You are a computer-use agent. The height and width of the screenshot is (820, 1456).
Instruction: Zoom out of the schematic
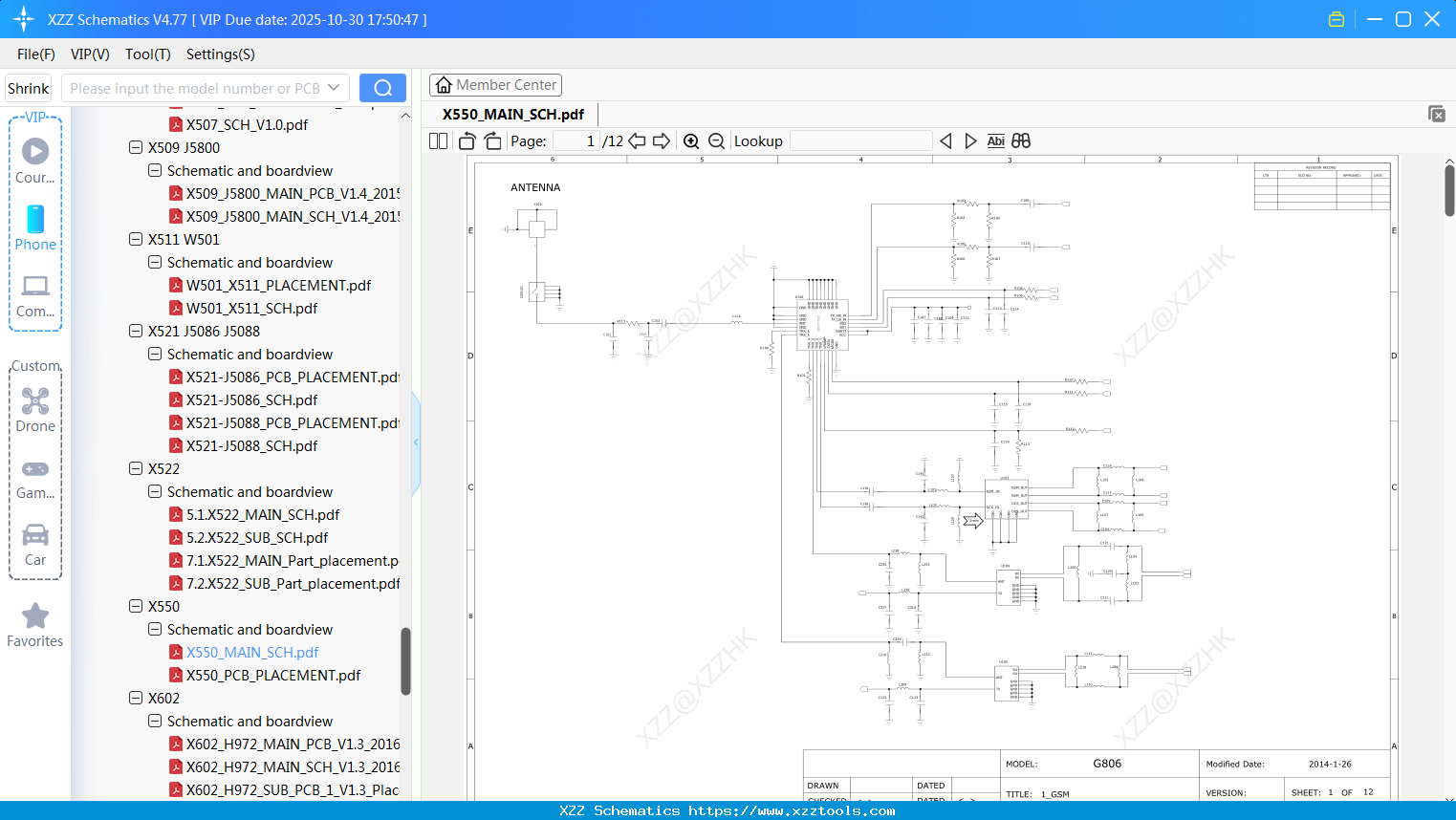(716, 140)
